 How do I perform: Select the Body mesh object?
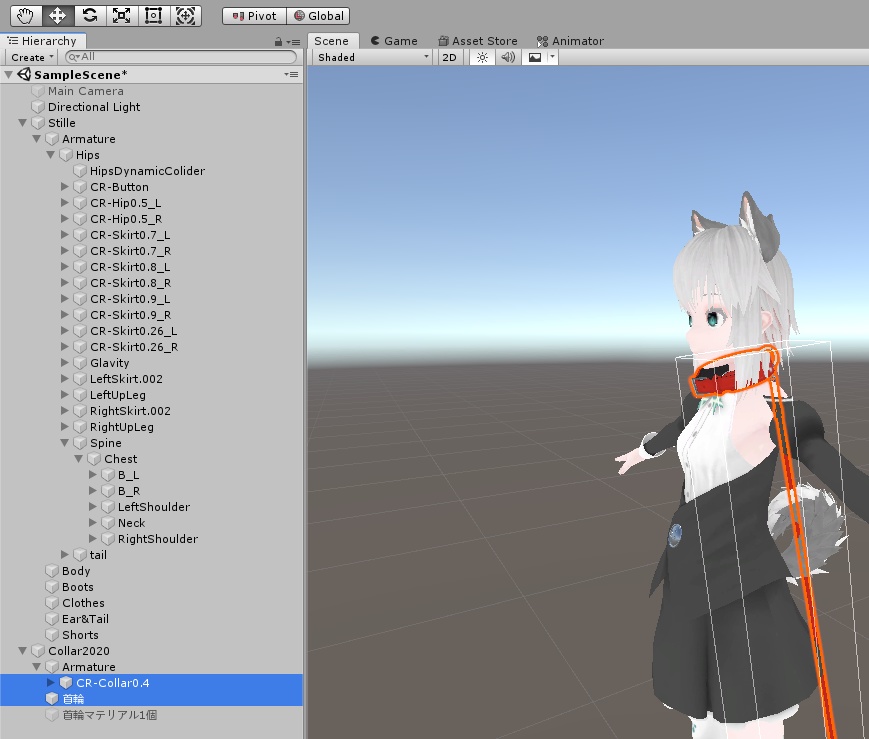[x=75, y=571]
